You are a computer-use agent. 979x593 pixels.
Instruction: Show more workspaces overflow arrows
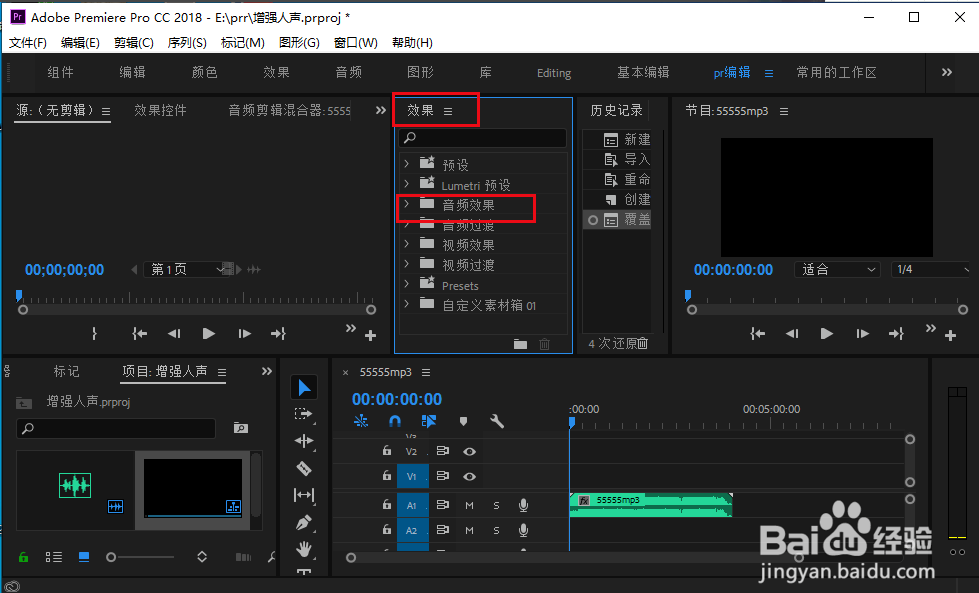(947, 72)
